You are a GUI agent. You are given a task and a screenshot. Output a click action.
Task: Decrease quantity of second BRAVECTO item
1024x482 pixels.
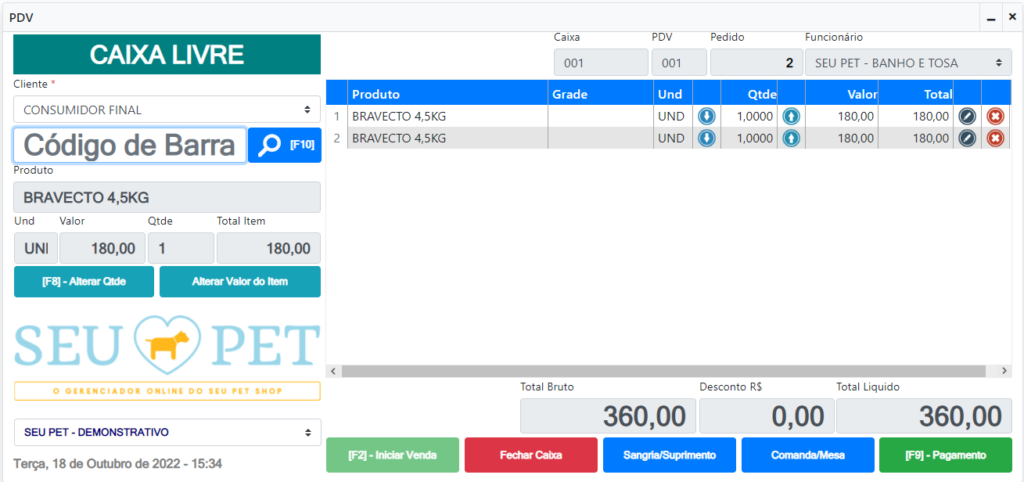[x=706, y=138]
